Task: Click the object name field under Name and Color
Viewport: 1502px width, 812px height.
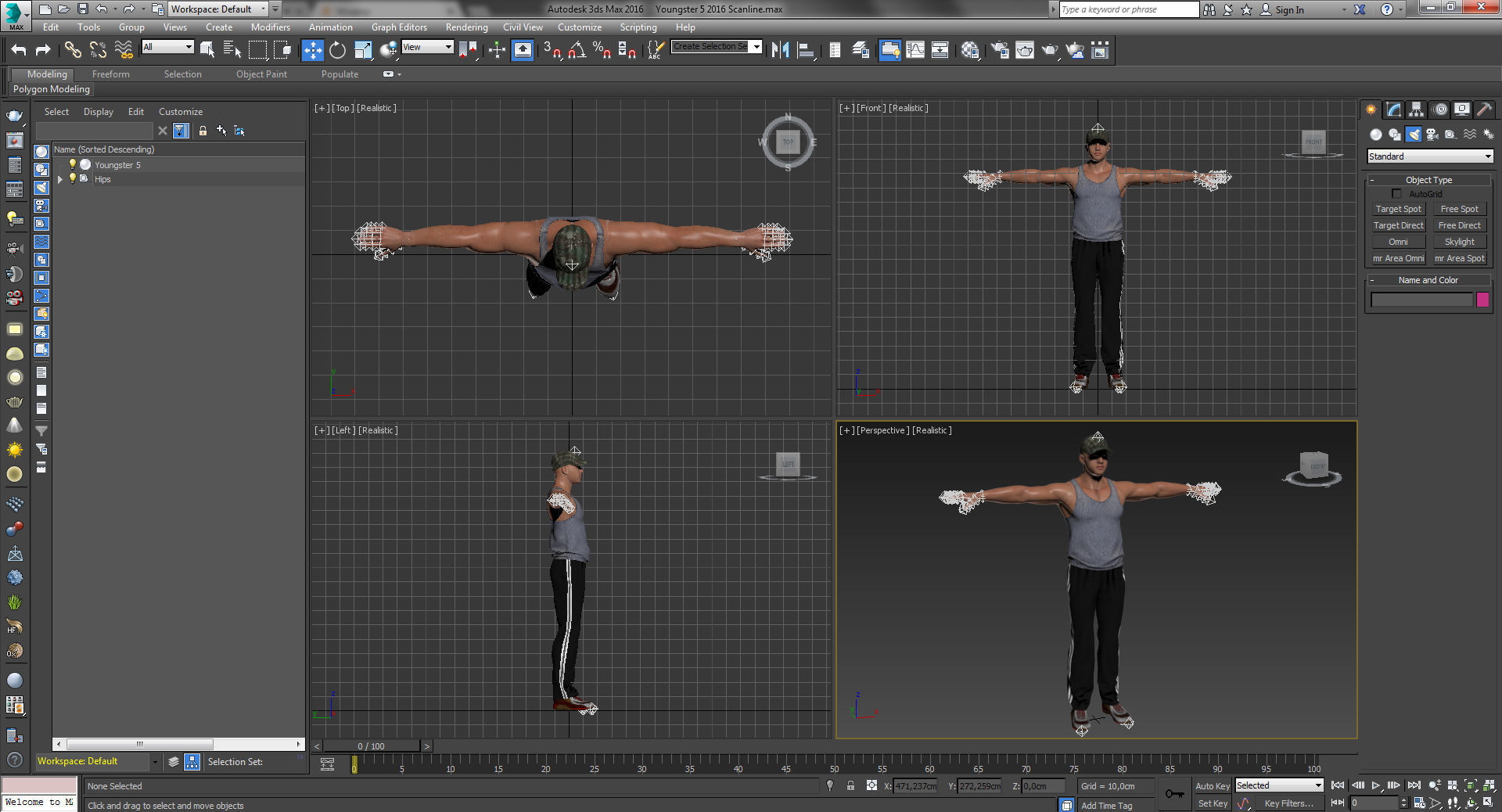Action: [x=1421, y=300]
